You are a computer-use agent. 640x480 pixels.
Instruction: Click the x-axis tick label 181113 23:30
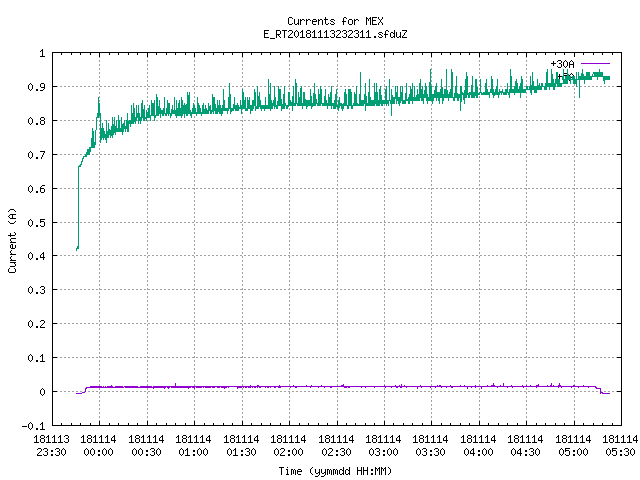51,446
